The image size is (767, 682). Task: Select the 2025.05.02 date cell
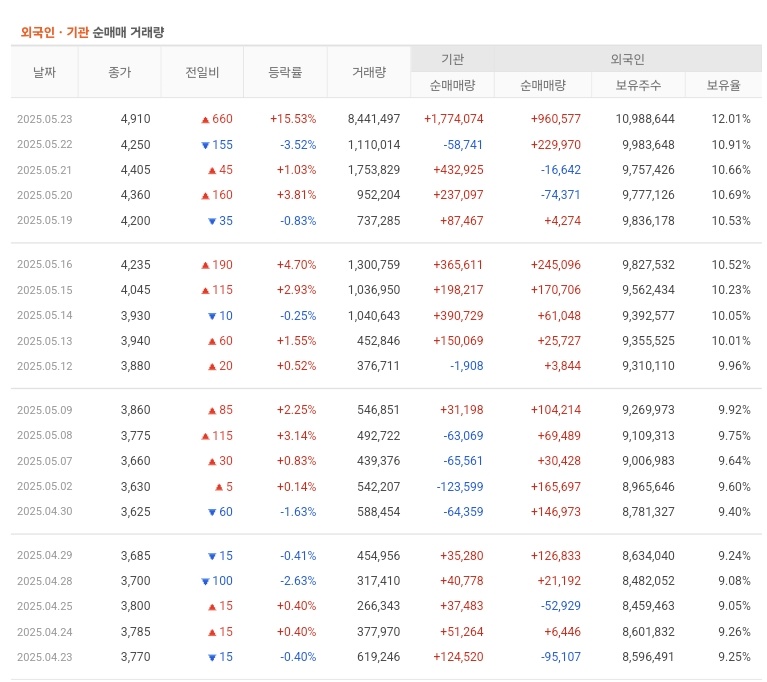click(x=45, y=486)
